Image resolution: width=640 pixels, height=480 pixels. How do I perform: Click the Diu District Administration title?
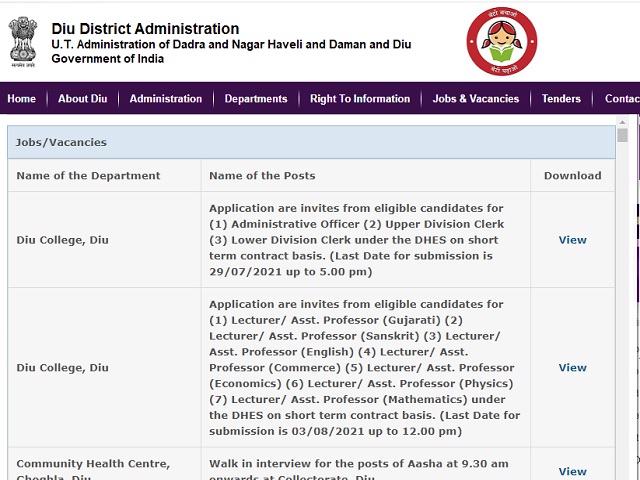(145, 29)
